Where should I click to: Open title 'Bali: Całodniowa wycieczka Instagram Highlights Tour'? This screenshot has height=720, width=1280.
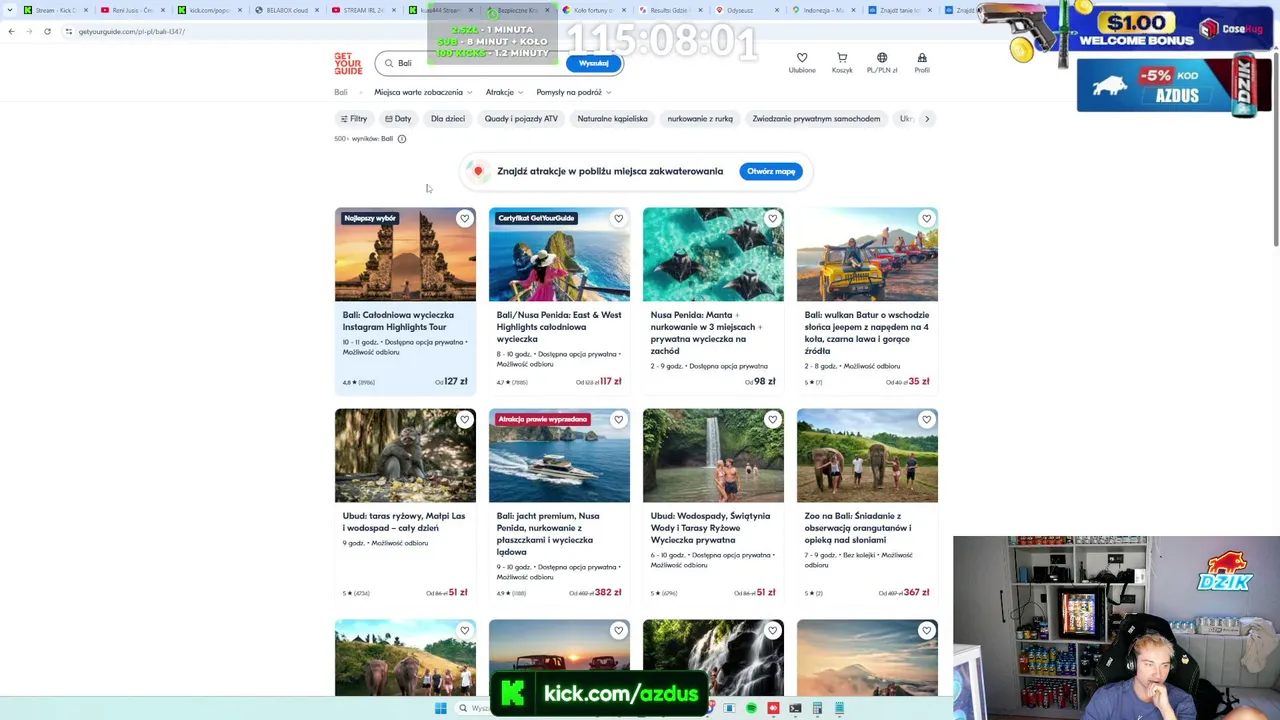pos(398,321)
